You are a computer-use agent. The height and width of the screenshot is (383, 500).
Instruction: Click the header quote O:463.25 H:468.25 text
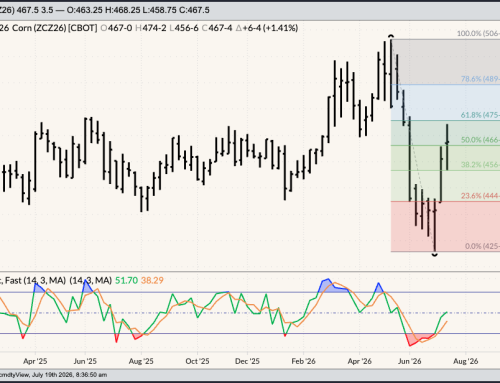coord(103,10)
